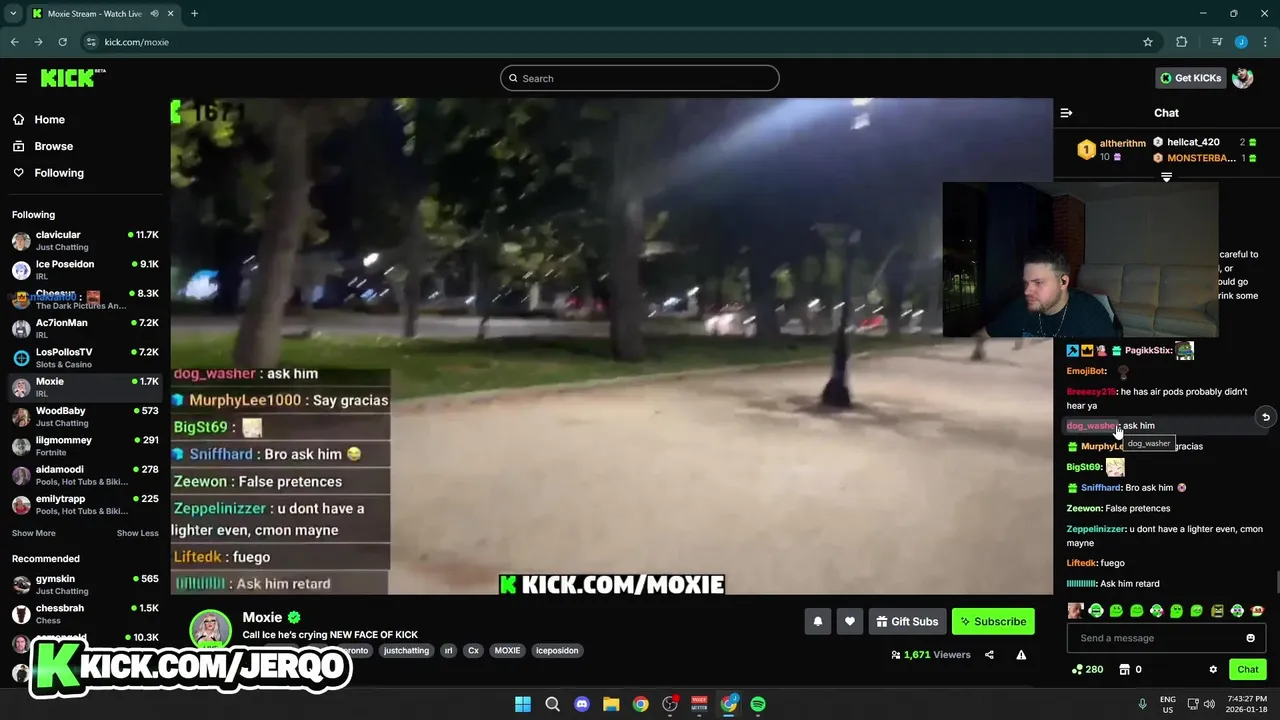Open clavicular's channel in Following

[x=85, y=240]
